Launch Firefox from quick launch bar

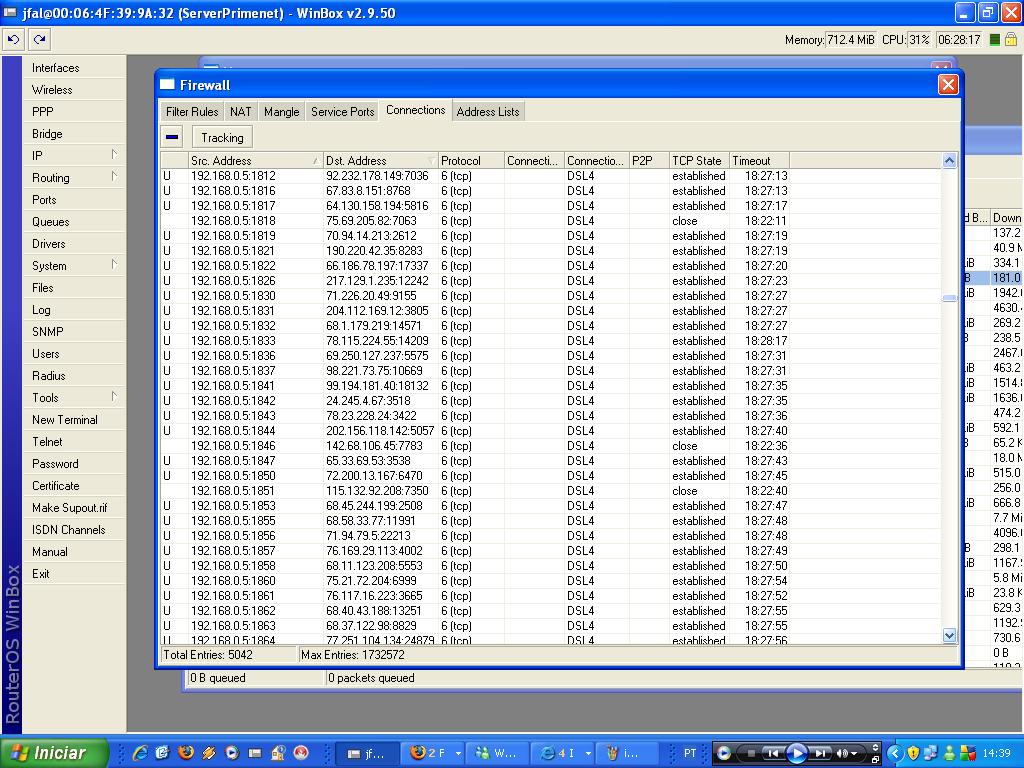186,753
